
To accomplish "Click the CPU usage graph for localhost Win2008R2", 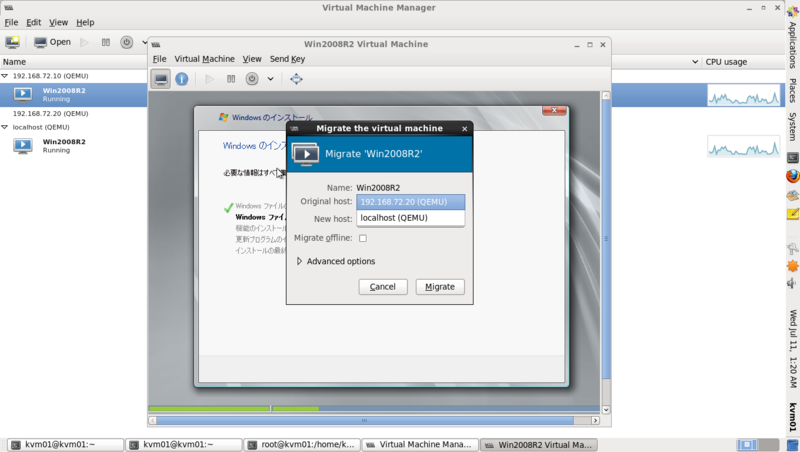I will [744, 146].
